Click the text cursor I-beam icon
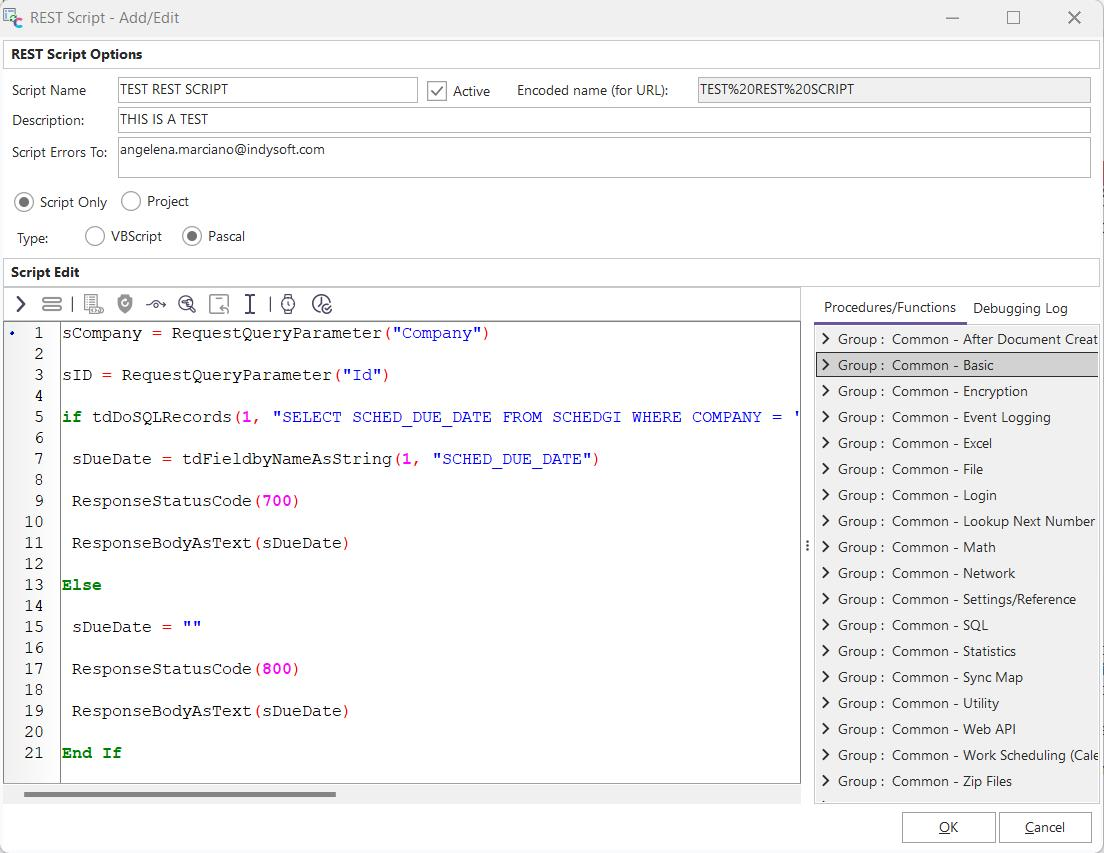This screenshot has width=1104, height=853. click(x=250, y=304)
